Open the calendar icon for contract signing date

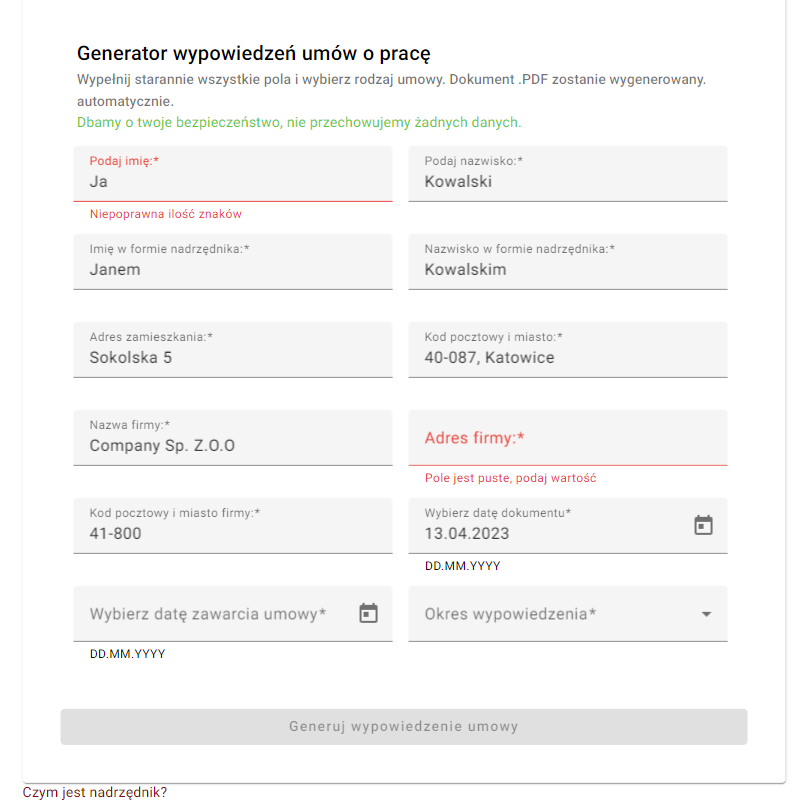coord(368,613)
